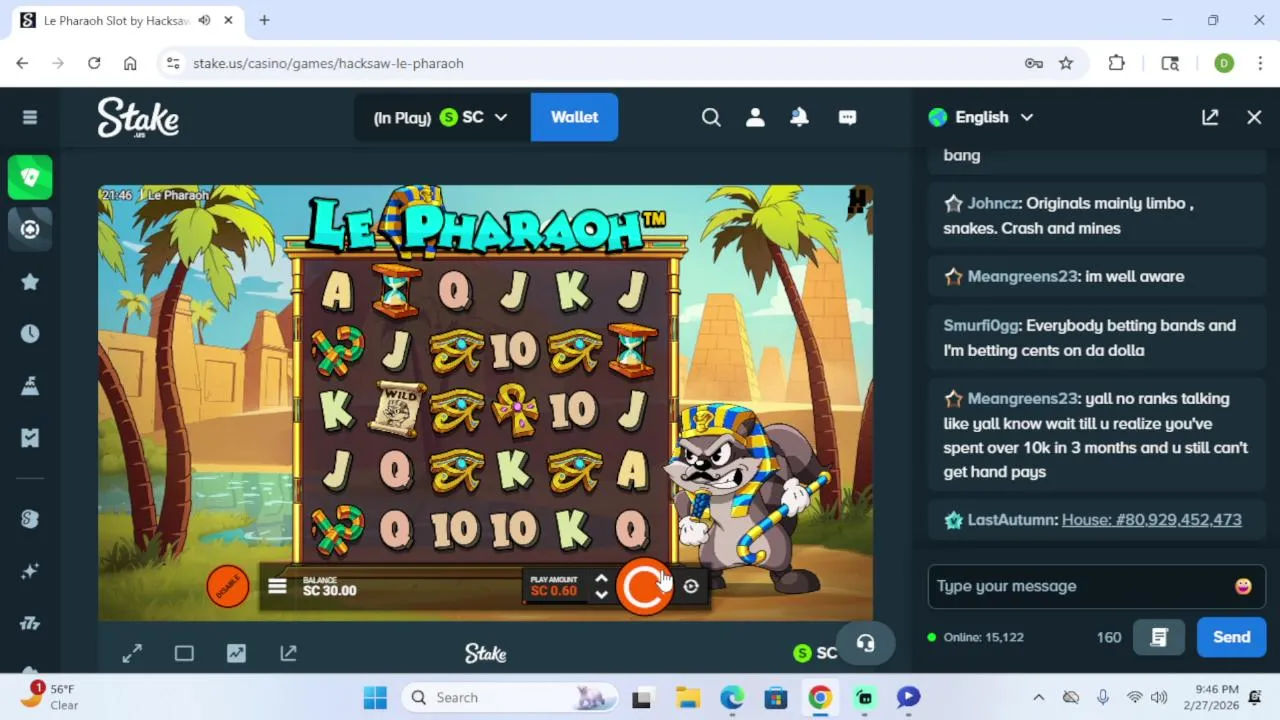Open the slot game hamburger menu
This screenshot has width=1280, height=720.
(x=277, y=587)
